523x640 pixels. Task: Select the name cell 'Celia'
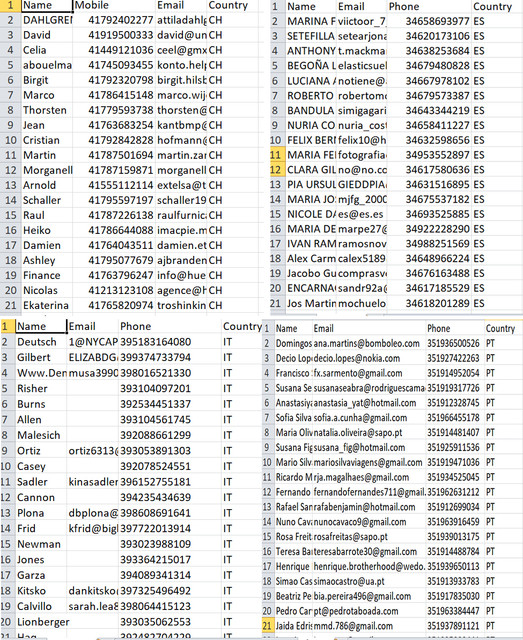tap(47, 50)
